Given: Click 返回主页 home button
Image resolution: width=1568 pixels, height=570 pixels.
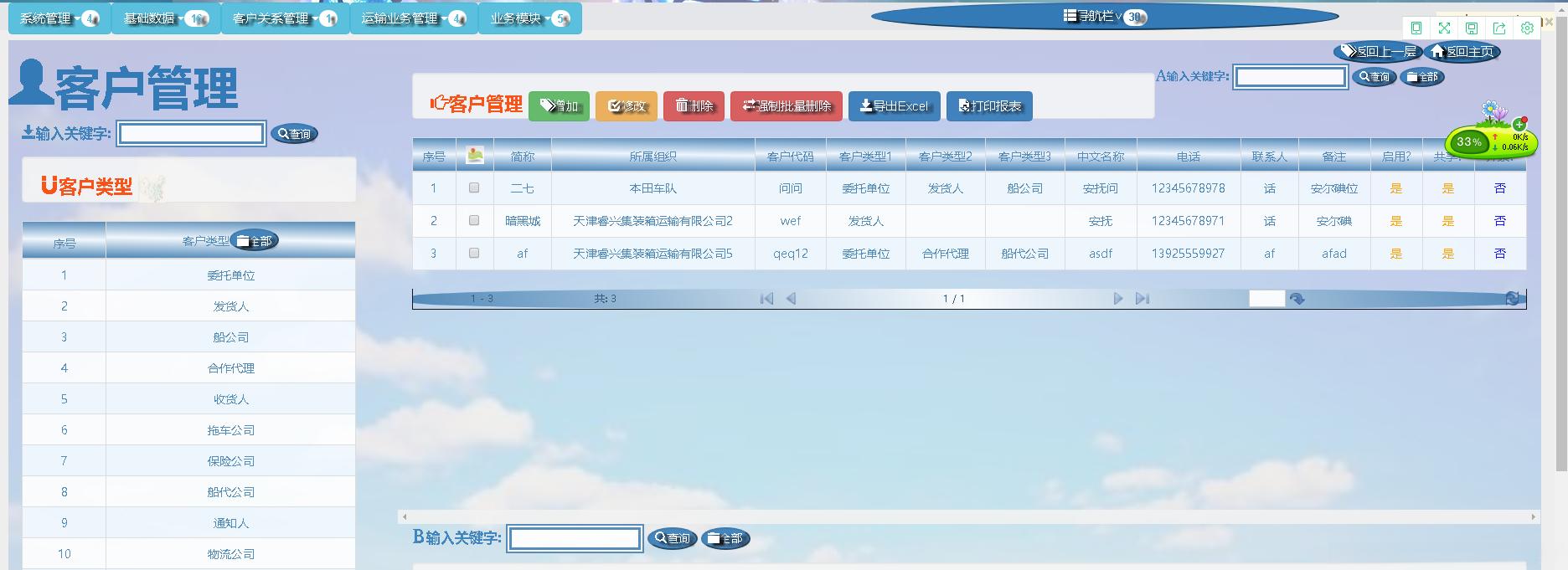Looking at the screenshot, I should click(1462, 52).
